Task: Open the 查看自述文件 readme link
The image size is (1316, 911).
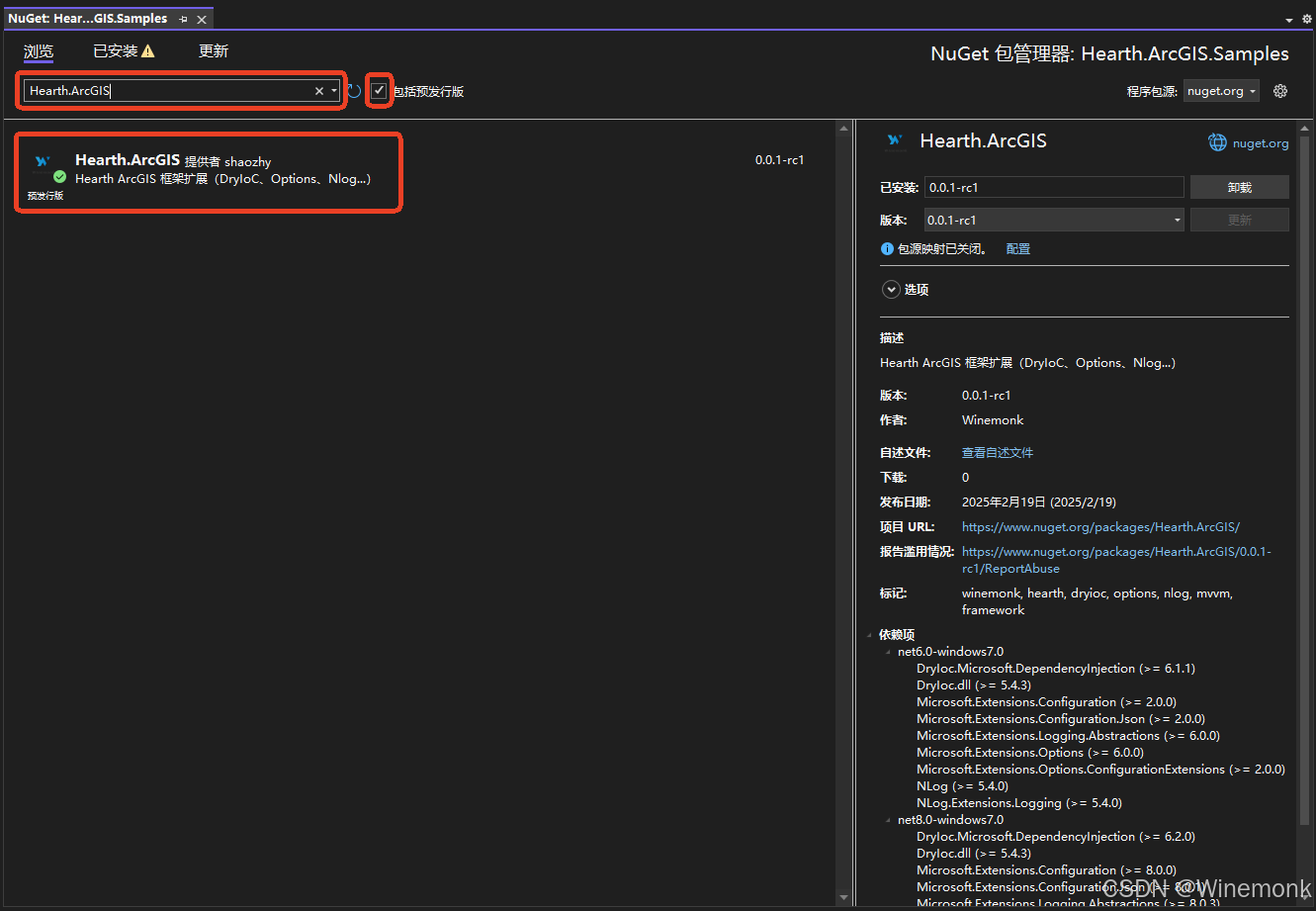Action: 998,453
